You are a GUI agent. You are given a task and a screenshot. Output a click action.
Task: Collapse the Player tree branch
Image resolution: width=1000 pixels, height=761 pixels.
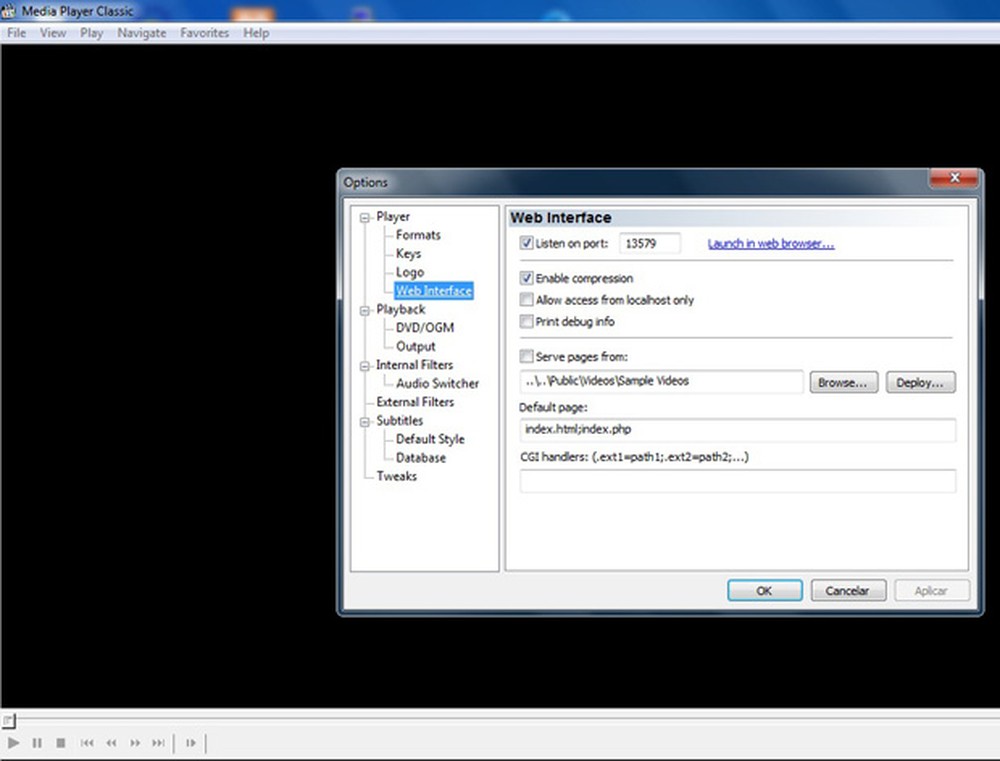pyautogui.click(x=364, y=216)
